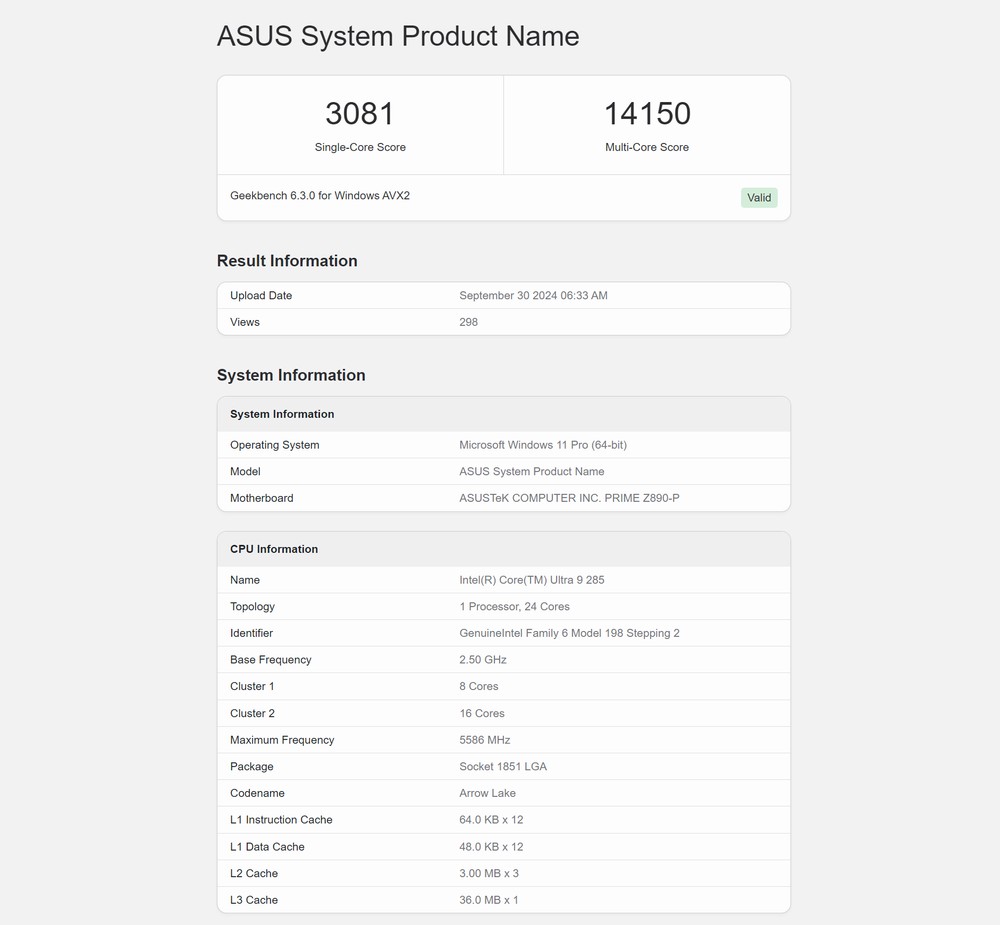Click the L1 Instruction Cache label
The height and width of the screenshot is (925, 1000).
281,820
